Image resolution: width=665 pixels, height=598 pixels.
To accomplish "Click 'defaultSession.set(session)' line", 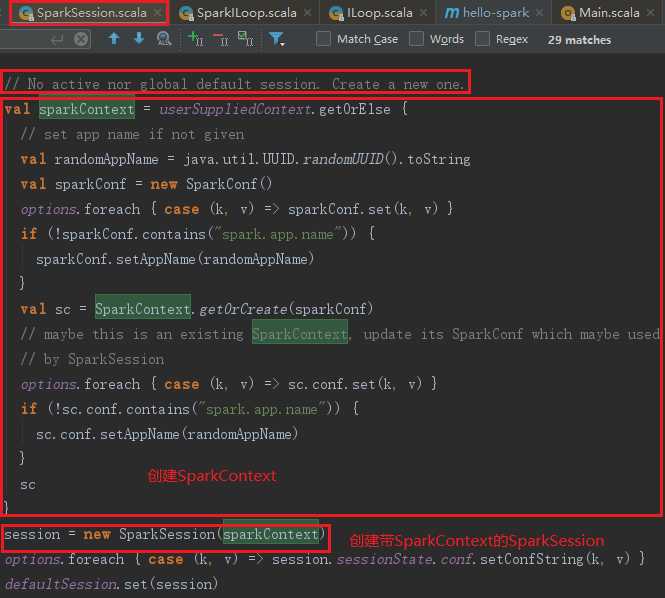I will (111, 584).
